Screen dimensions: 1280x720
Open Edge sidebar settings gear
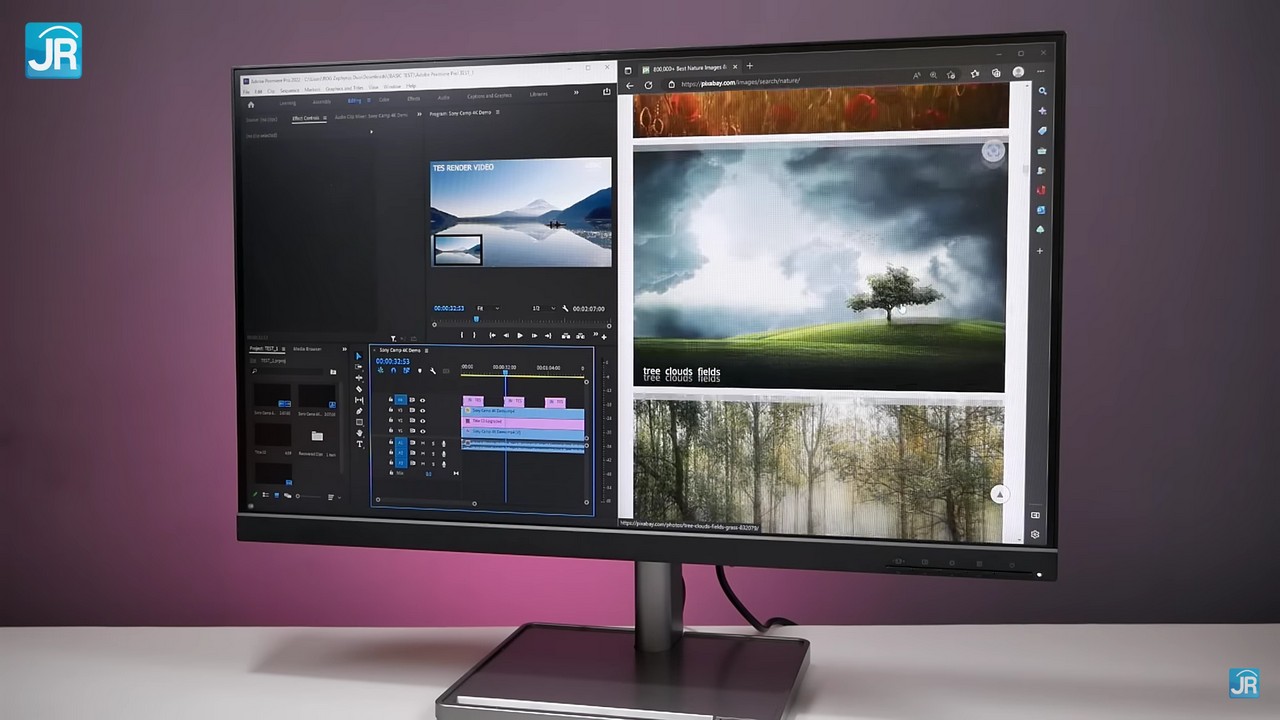(1035, 535)
